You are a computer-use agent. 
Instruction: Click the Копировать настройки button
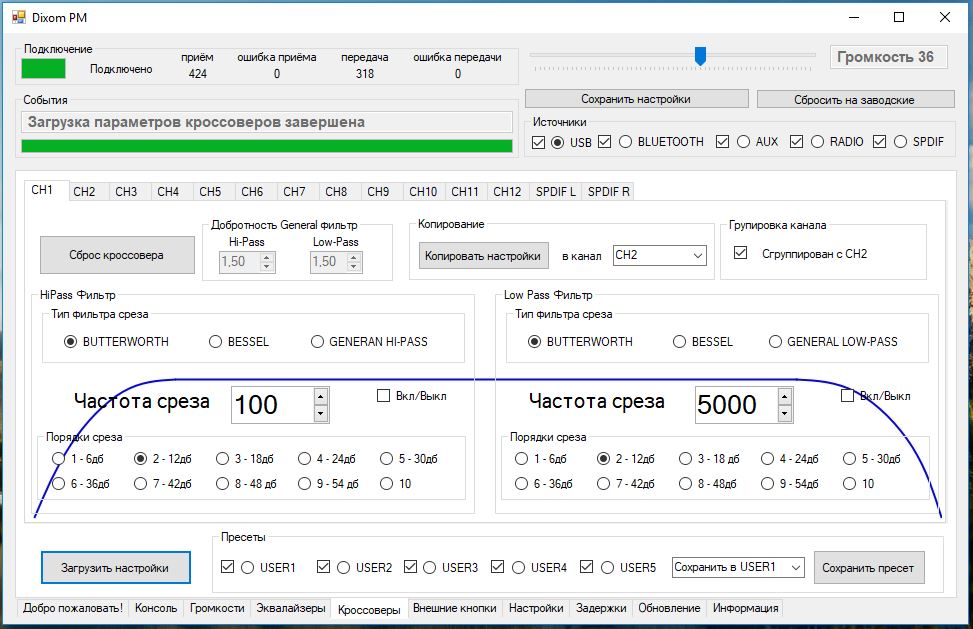coord(483,256)
